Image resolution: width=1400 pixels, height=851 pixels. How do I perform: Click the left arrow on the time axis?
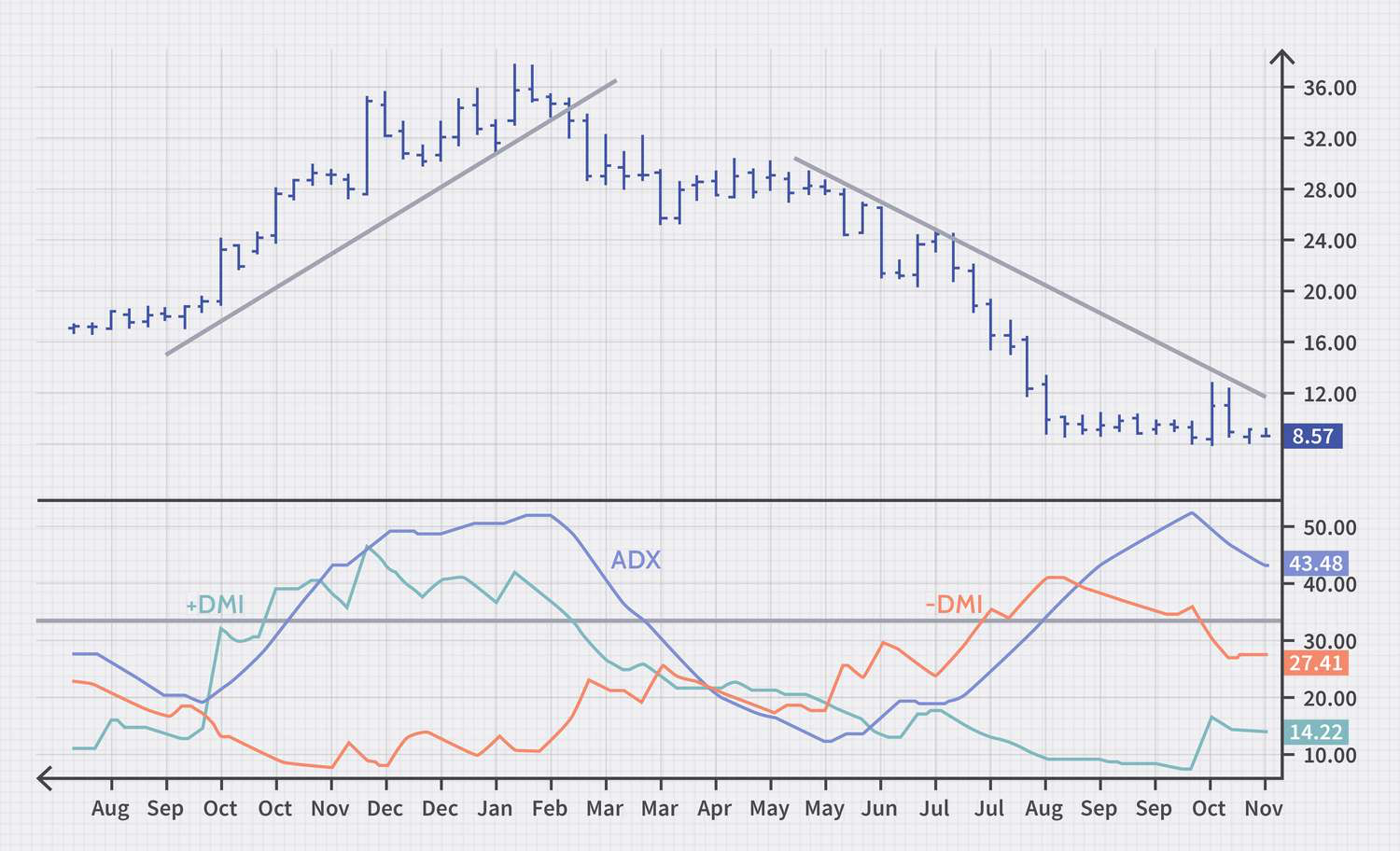[x=45, y=776]
